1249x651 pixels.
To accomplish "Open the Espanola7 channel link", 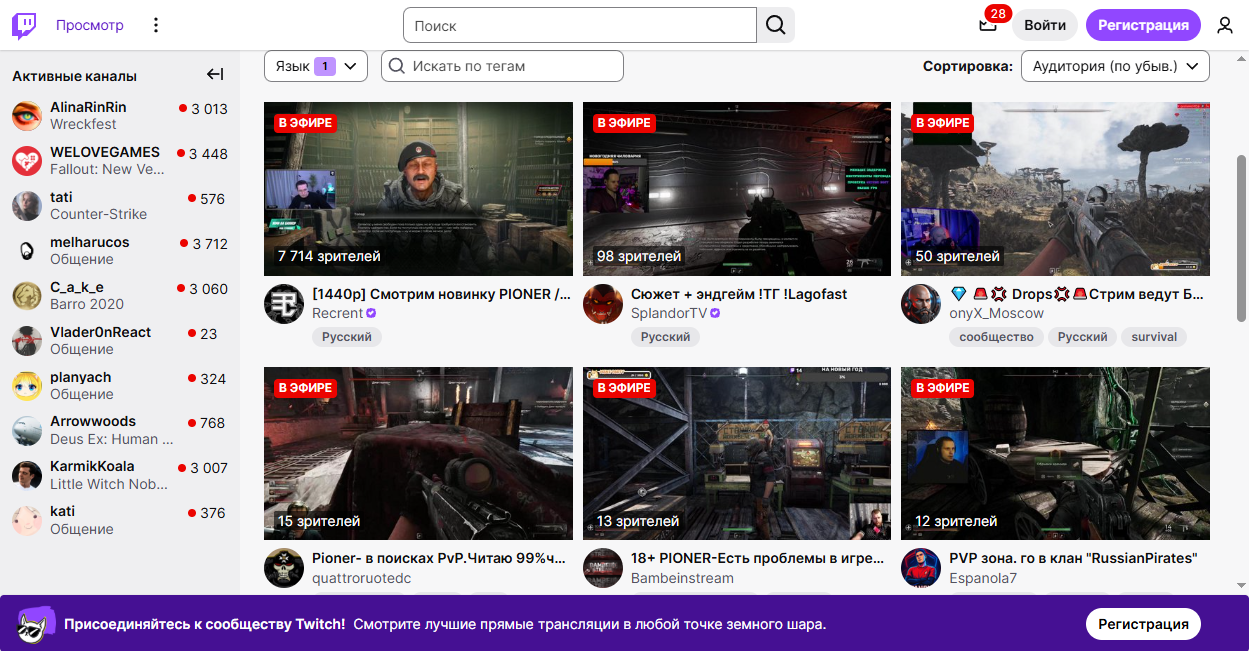I will pyautogui.click(x=983, y=578).
